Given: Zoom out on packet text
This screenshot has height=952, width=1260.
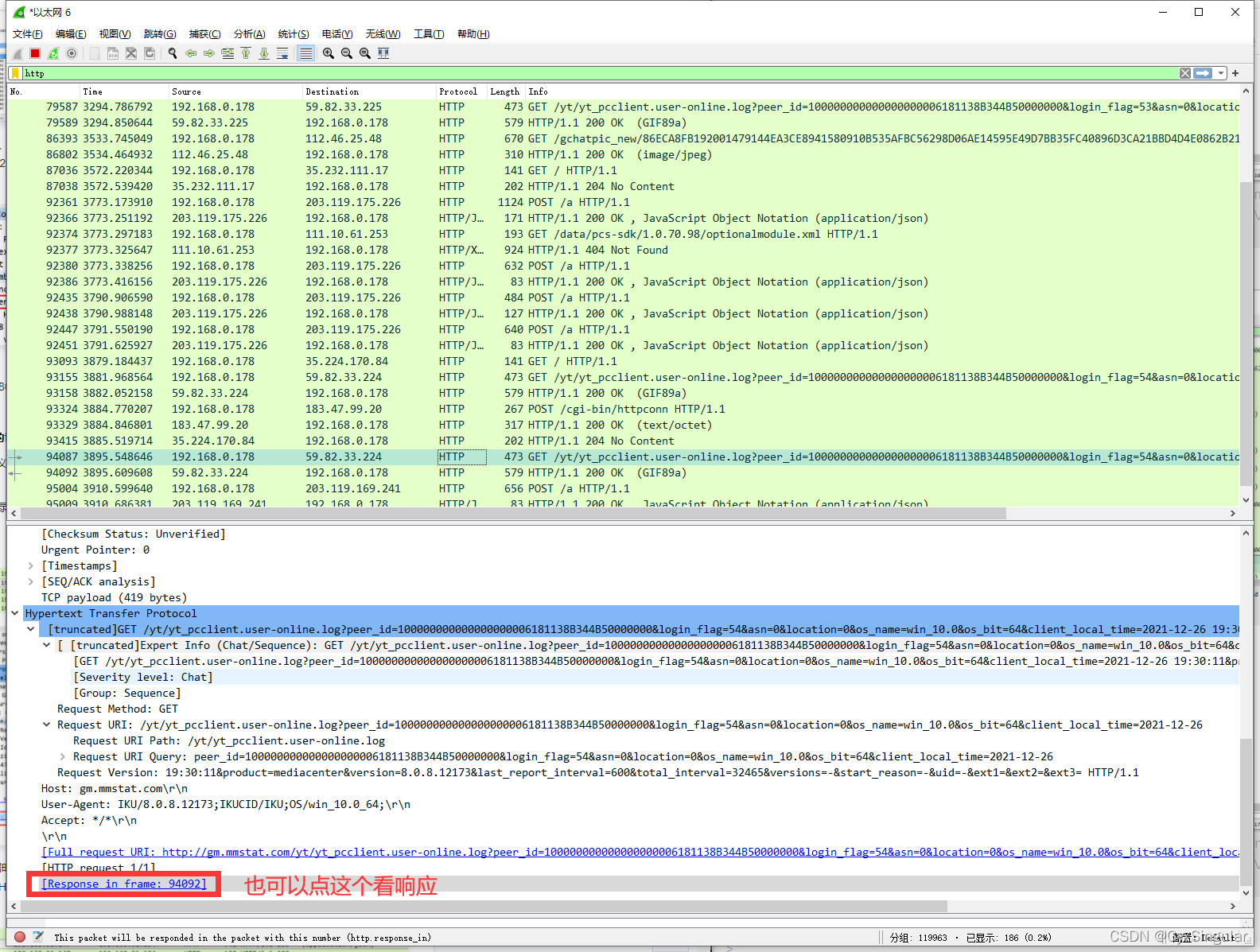Looking at the screenshot, I should point(347,53).
